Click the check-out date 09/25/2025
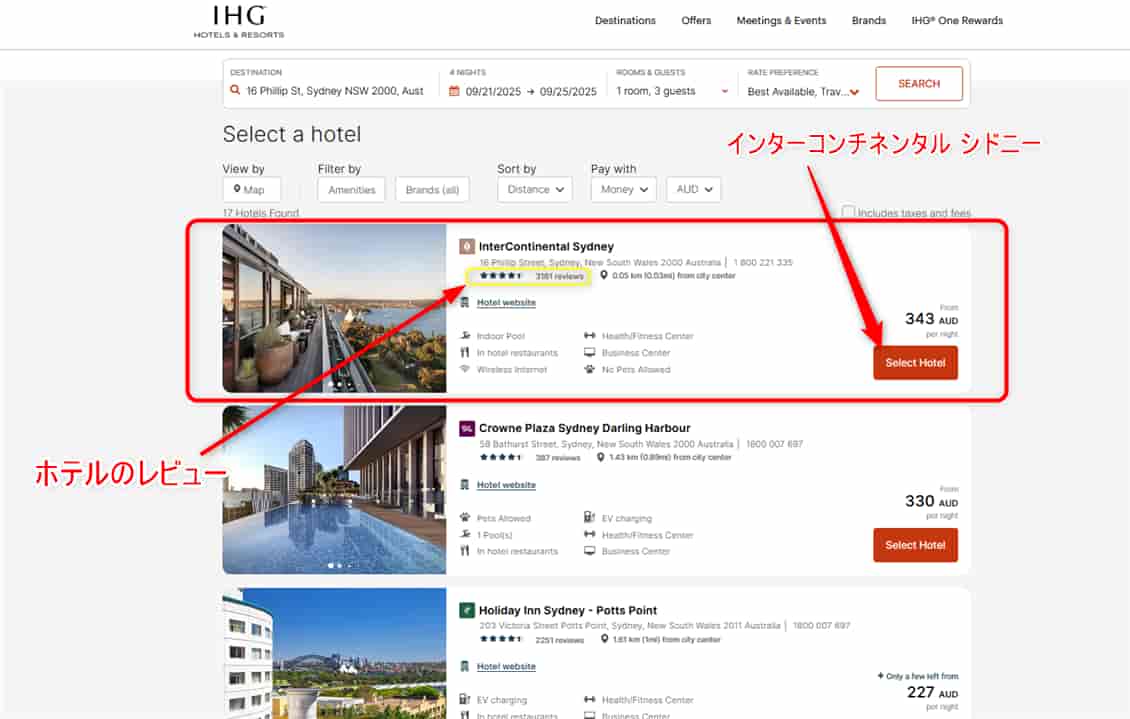Viewport: 1130px width, 719px height. (568, 91)
